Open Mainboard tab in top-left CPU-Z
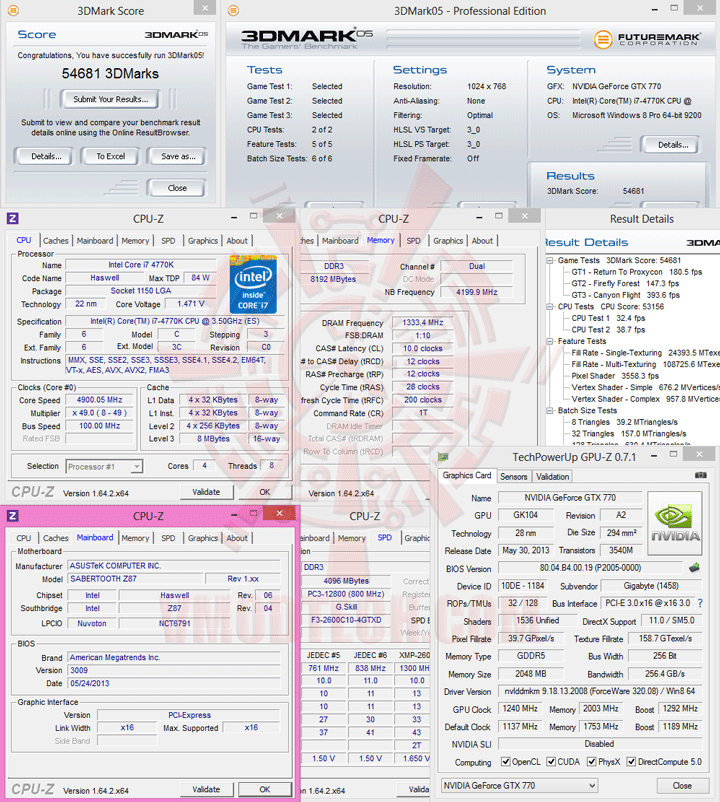The height and width of the screenshot is (802, 720). tap(95, 241)
